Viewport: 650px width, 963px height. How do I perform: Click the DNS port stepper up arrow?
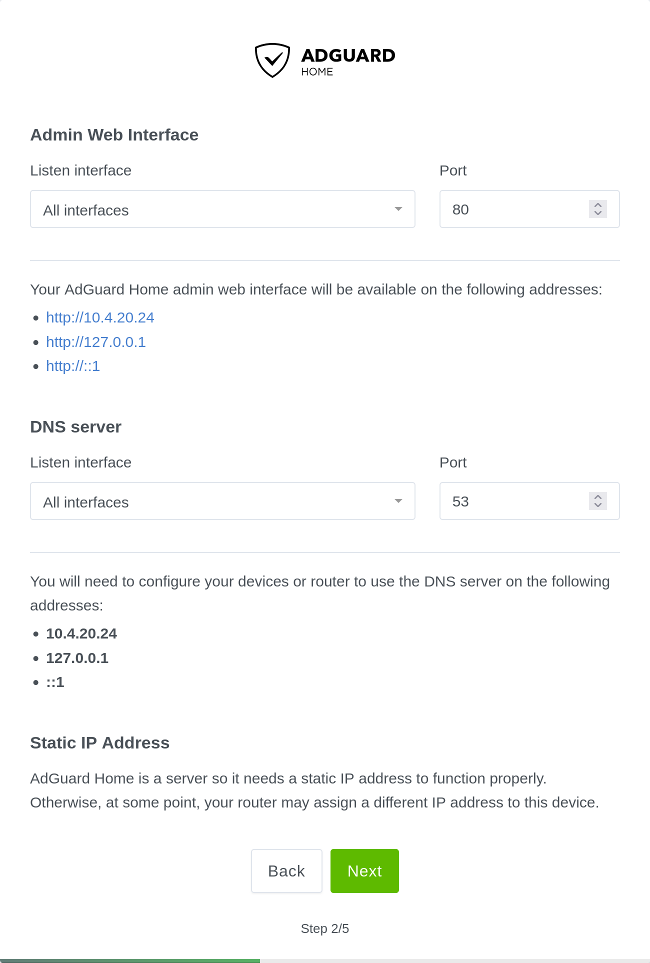click(597, 496)
